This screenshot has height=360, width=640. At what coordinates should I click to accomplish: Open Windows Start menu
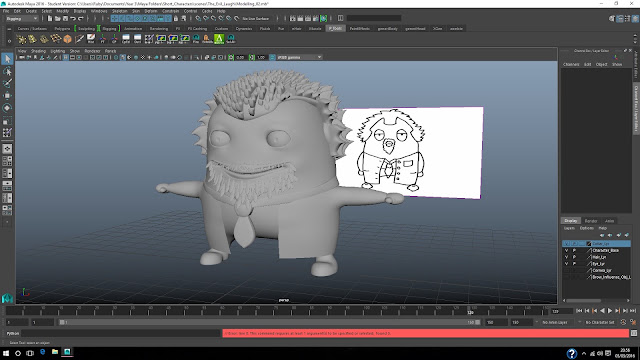(x=6, y=353)
